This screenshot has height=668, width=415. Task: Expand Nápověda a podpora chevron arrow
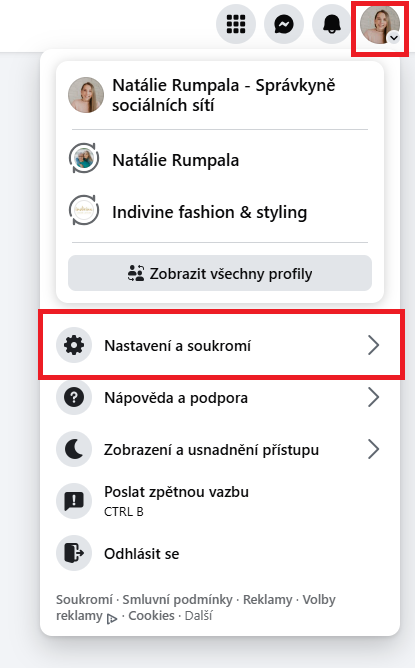click(373, 397)
